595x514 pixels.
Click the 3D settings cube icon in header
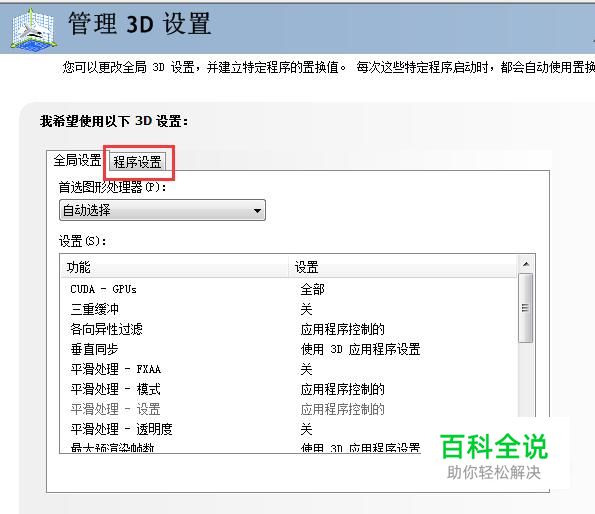coord(34,29)
